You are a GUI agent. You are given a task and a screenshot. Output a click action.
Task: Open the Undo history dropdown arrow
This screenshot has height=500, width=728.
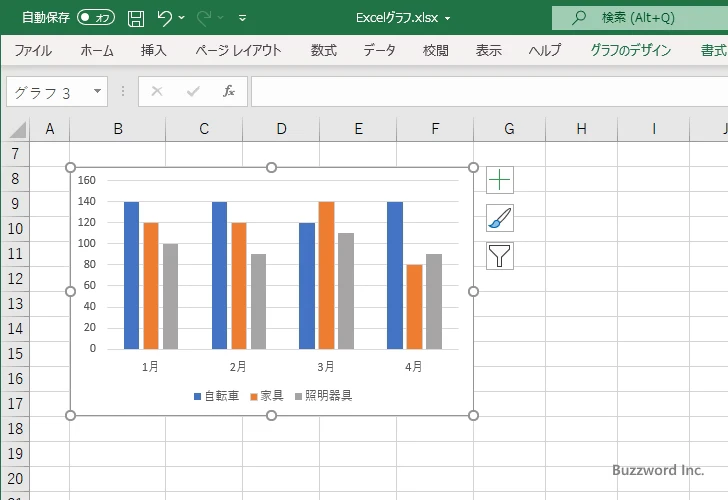click(x=182, y=18)
